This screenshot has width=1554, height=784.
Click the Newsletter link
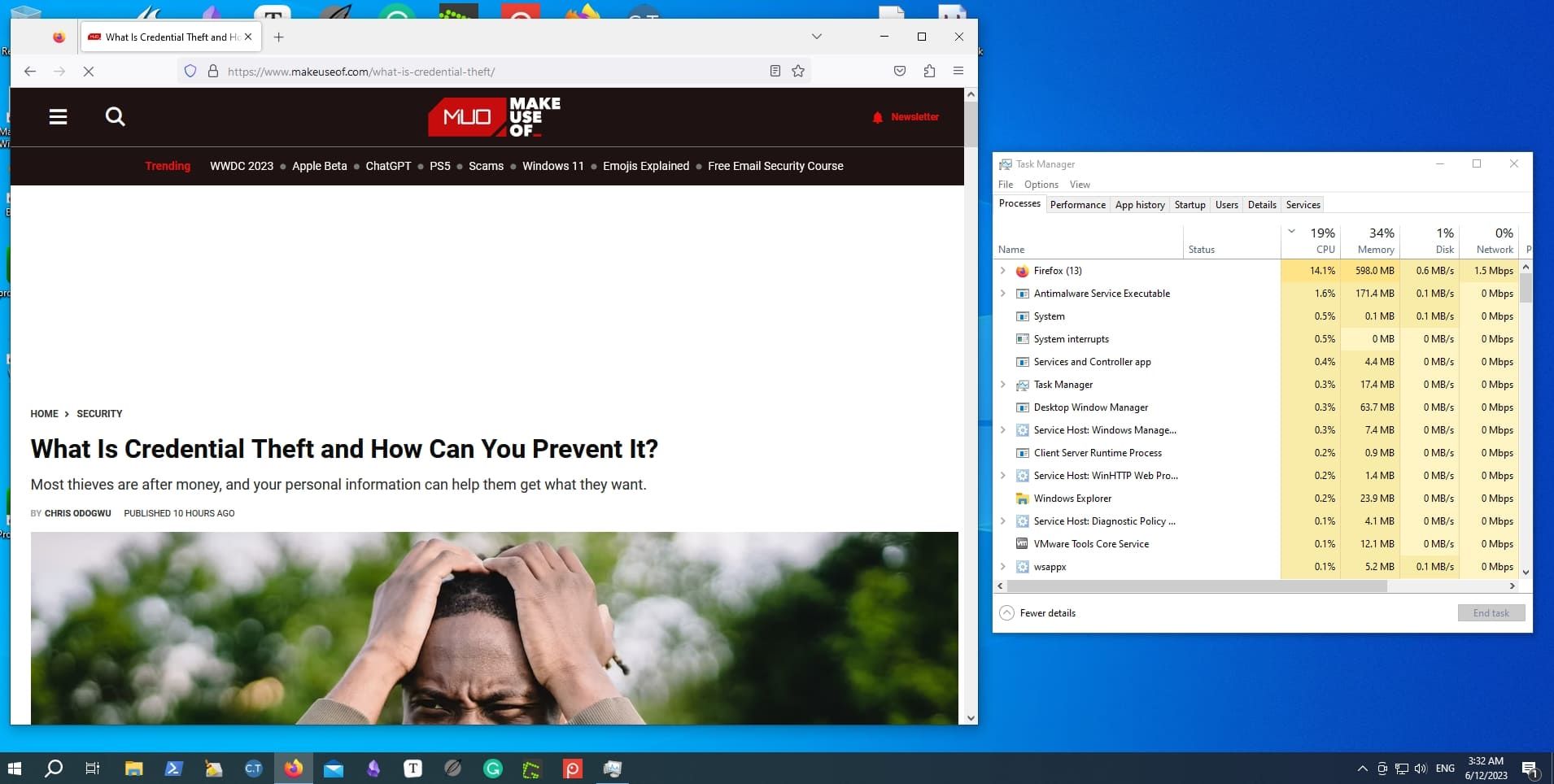[914, 117]
